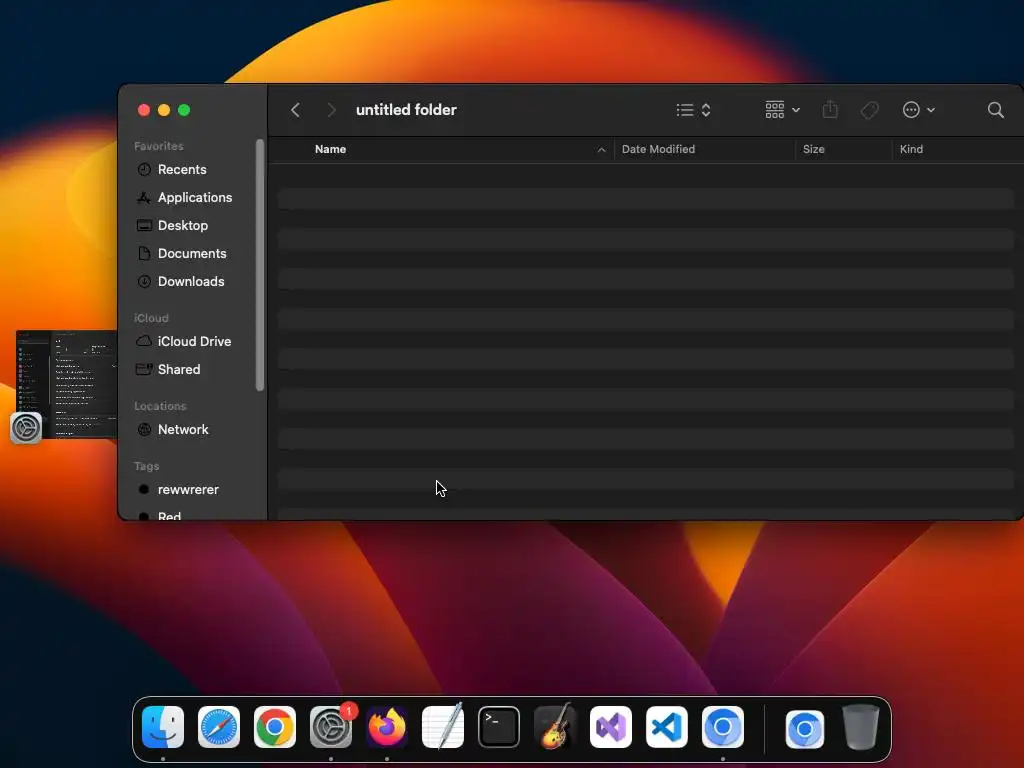Click the Recents clock icon
Screen dimensions: 1024x768
tap(144, 170)
